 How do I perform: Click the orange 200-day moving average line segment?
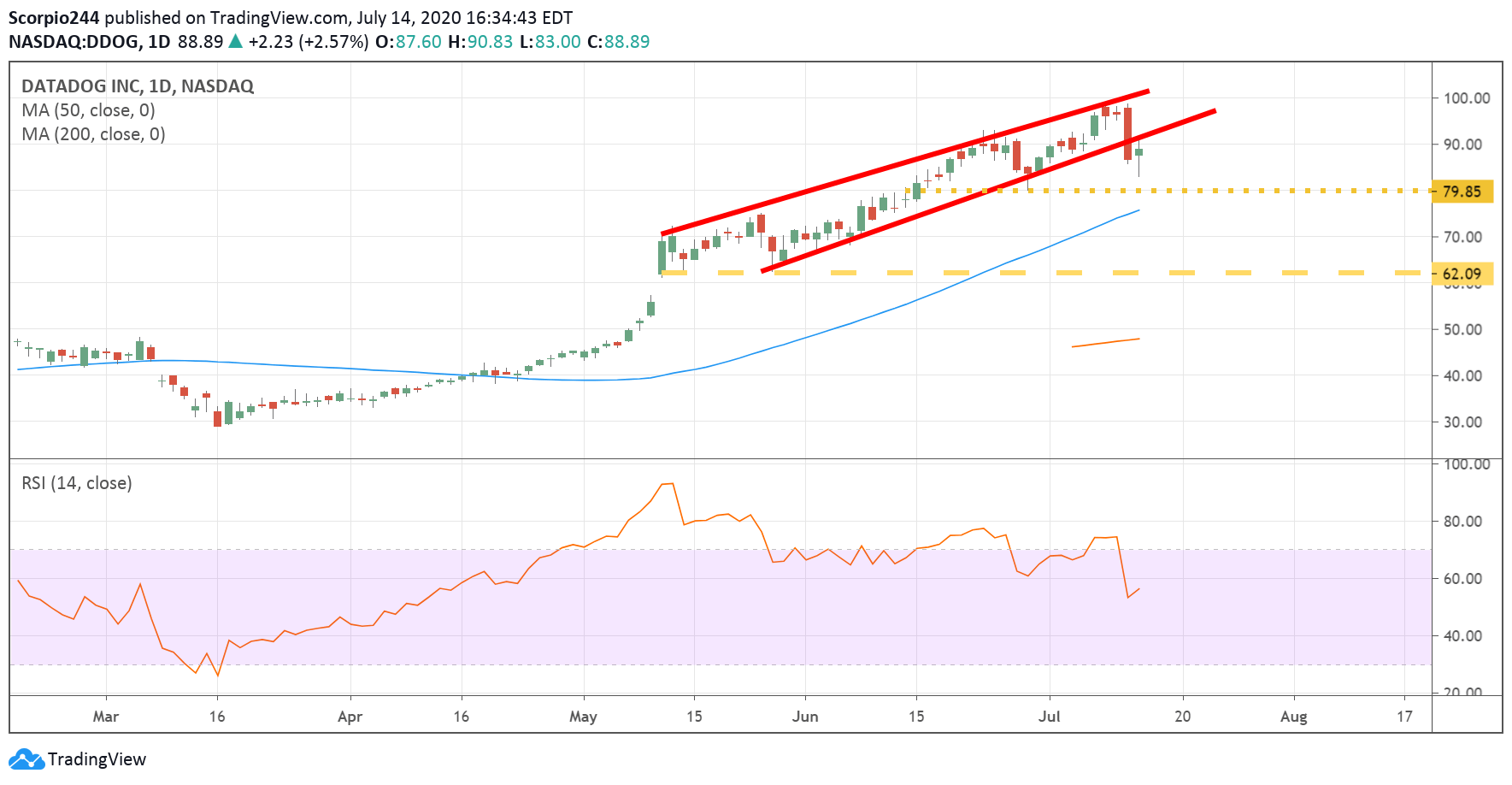click(x=1105, y=343)
